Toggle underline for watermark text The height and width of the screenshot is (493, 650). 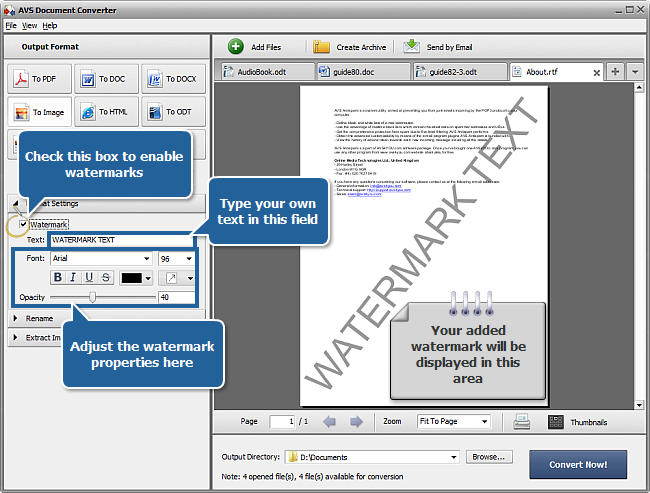coord(89,277)
